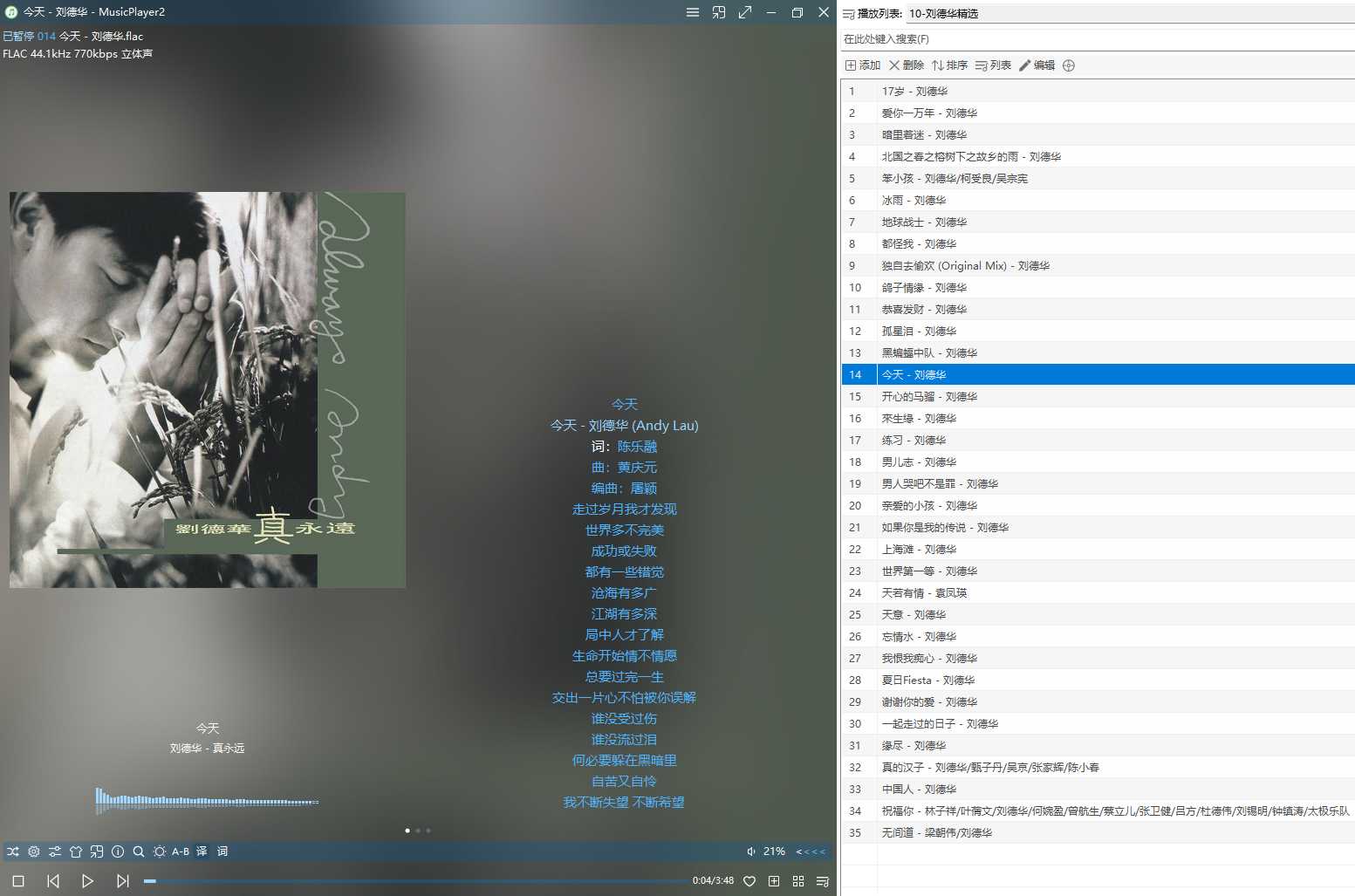Open settings gear icon in bottom toolbar
Screen dimensions: 1355x896
[34, 852]
